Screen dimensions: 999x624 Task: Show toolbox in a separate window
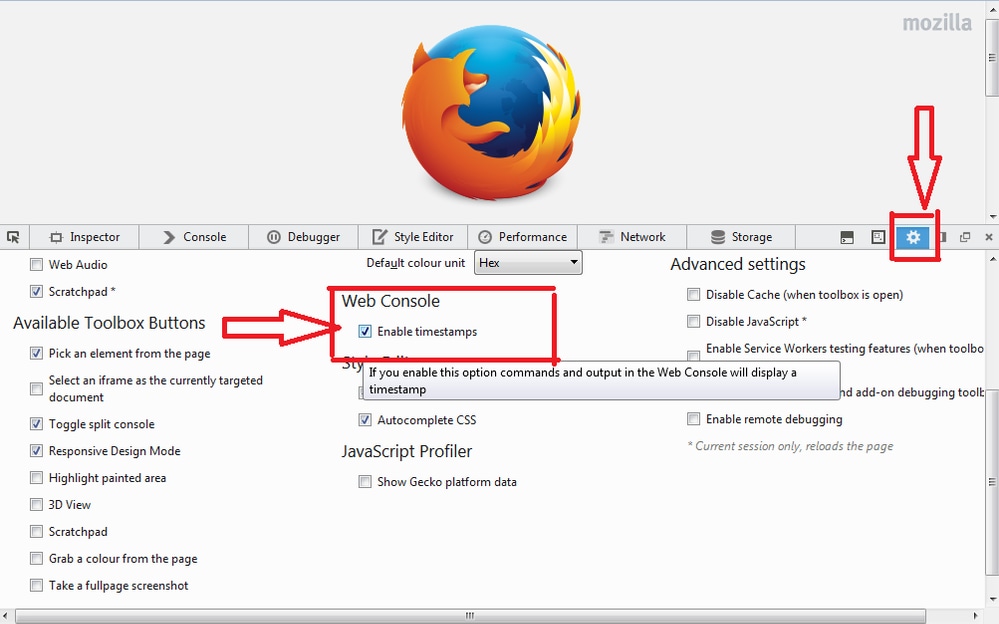(965, 237)
